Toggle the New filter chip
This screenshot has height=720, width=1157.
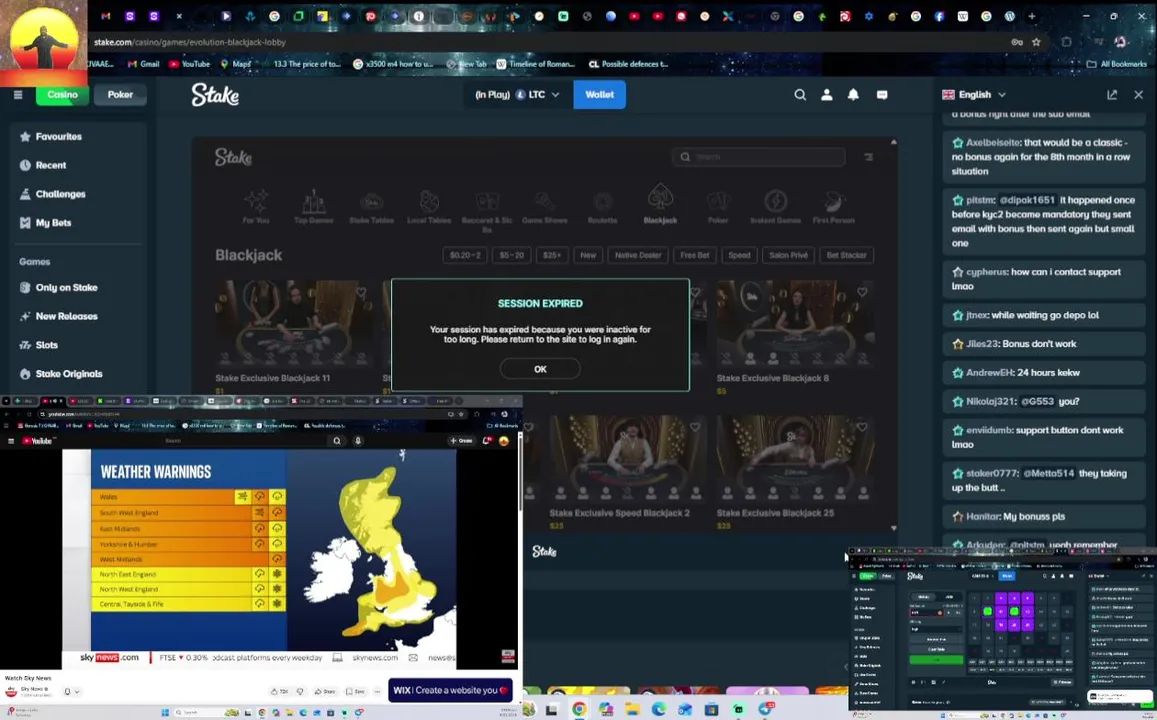[x=588, y=255]
